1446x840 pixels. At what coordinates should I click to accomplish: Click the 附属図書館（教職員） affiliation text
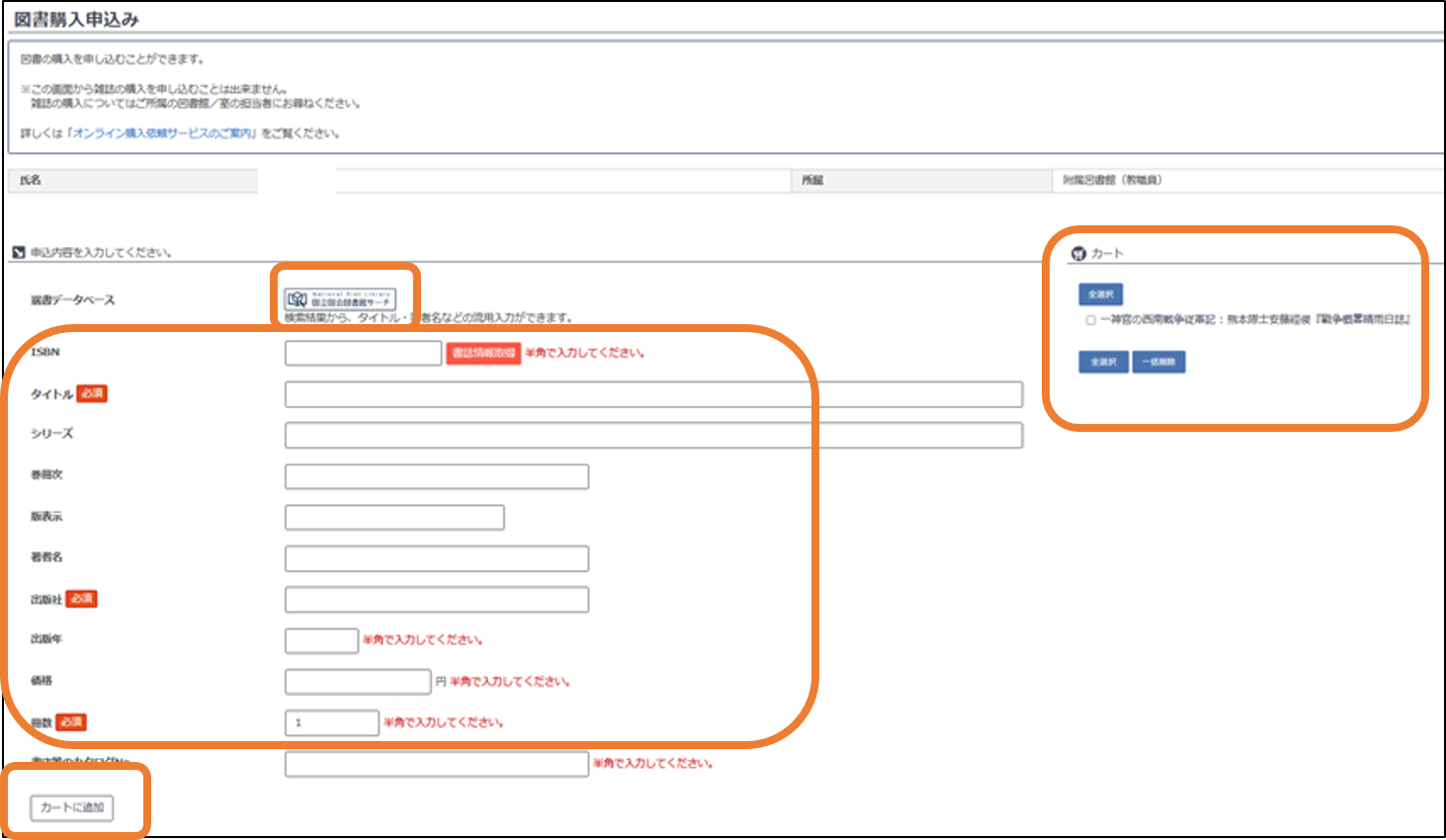[1112, 180]
